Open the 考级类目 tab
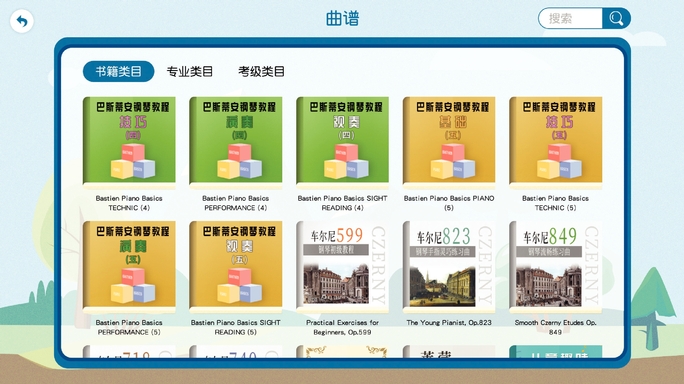The height and width of the screenshot is (384, 684). coord(261,71)
